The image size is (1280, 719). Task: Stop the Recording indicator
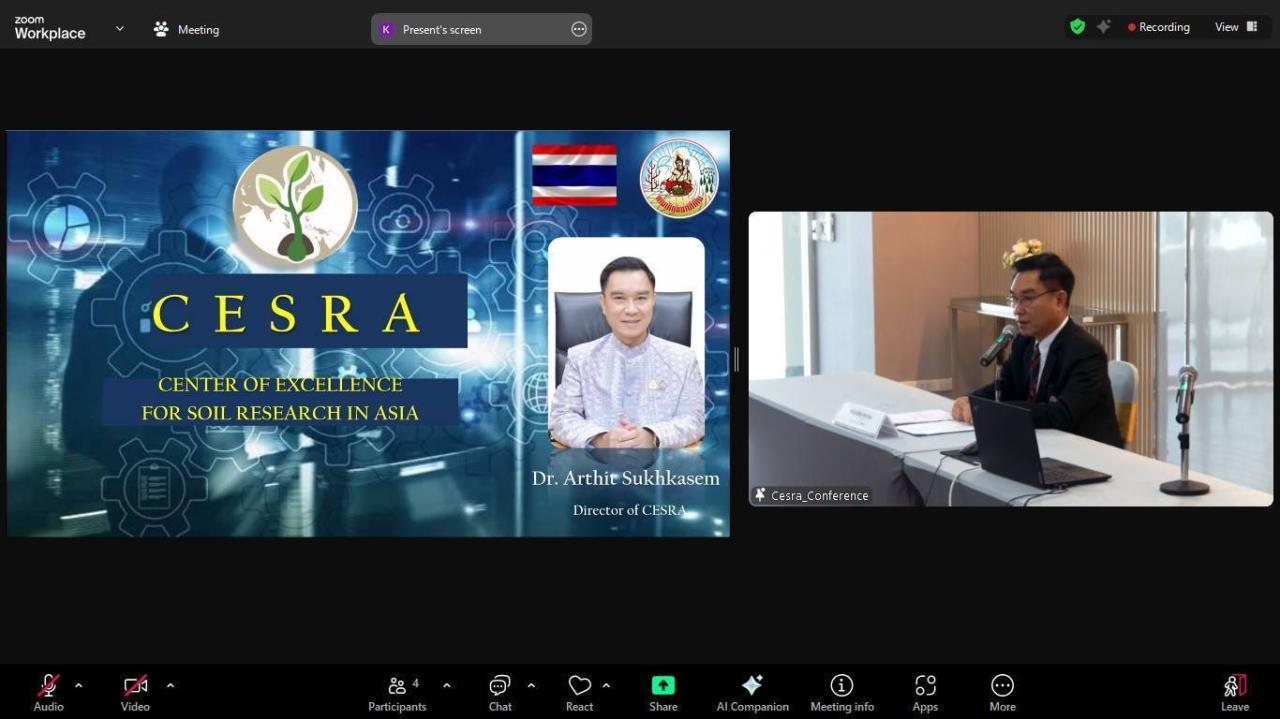point(1159,27)
